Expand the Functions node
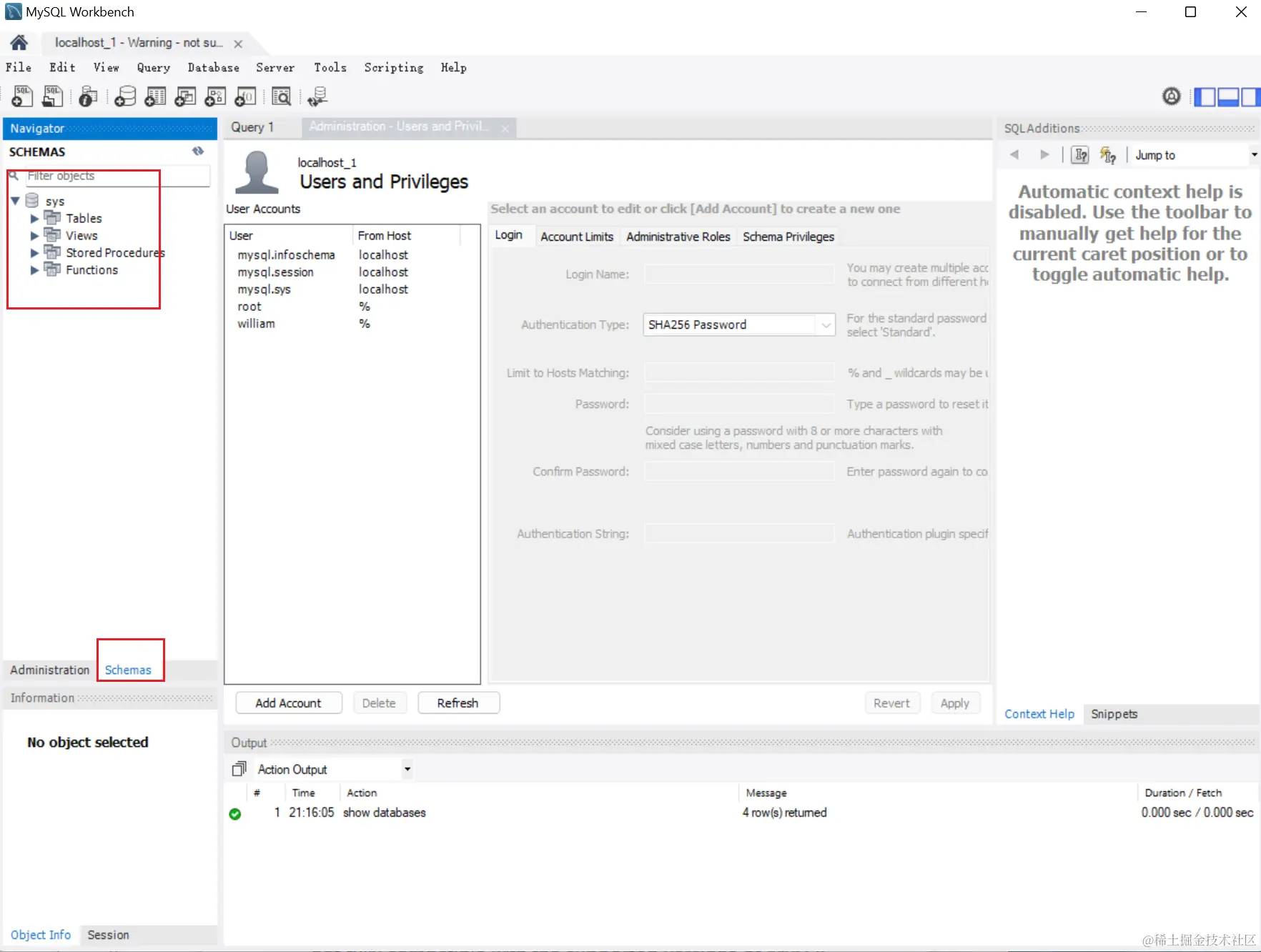The height and width of the screenshot is (952, 1261). point(34,270)
